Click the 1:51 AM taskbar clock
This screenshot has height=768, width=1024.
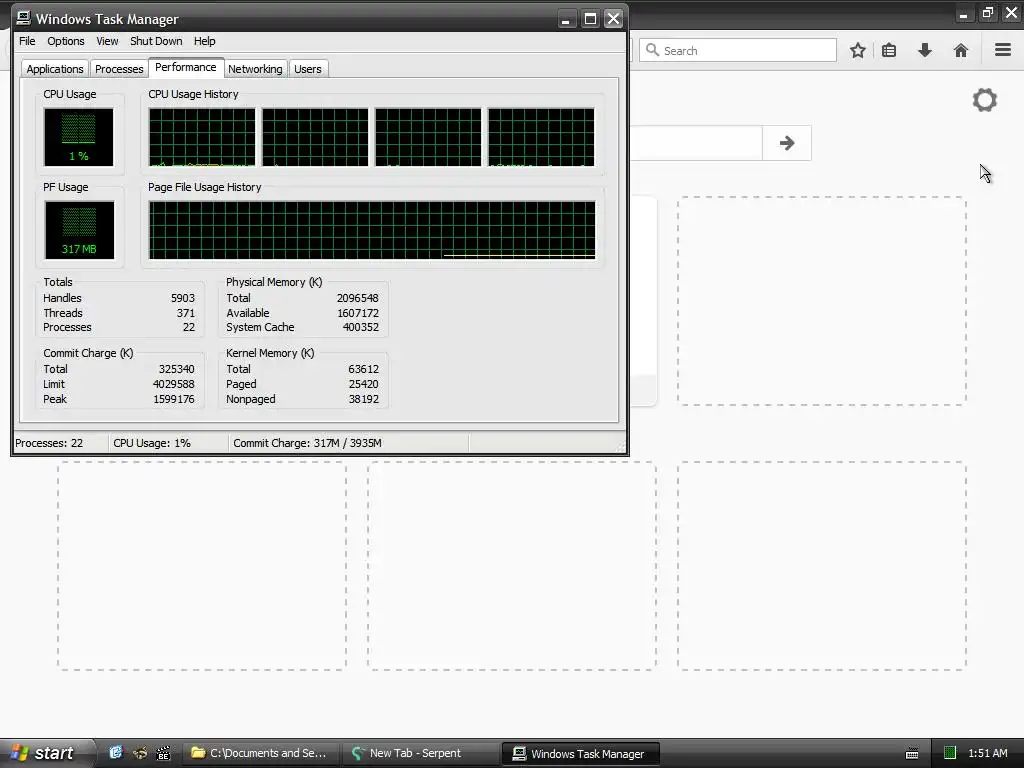[987, 753]
